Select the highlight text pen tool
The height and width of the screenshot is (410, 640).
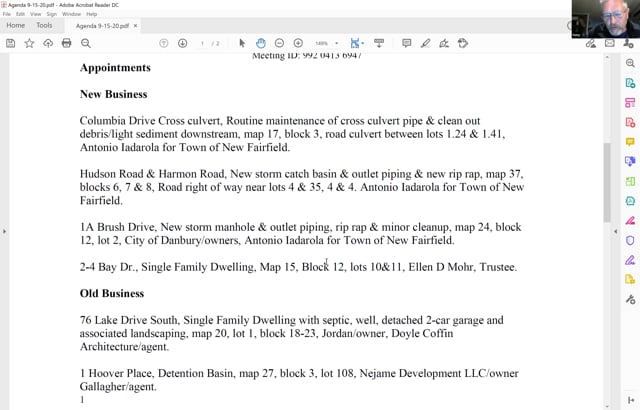pos(425,43)
